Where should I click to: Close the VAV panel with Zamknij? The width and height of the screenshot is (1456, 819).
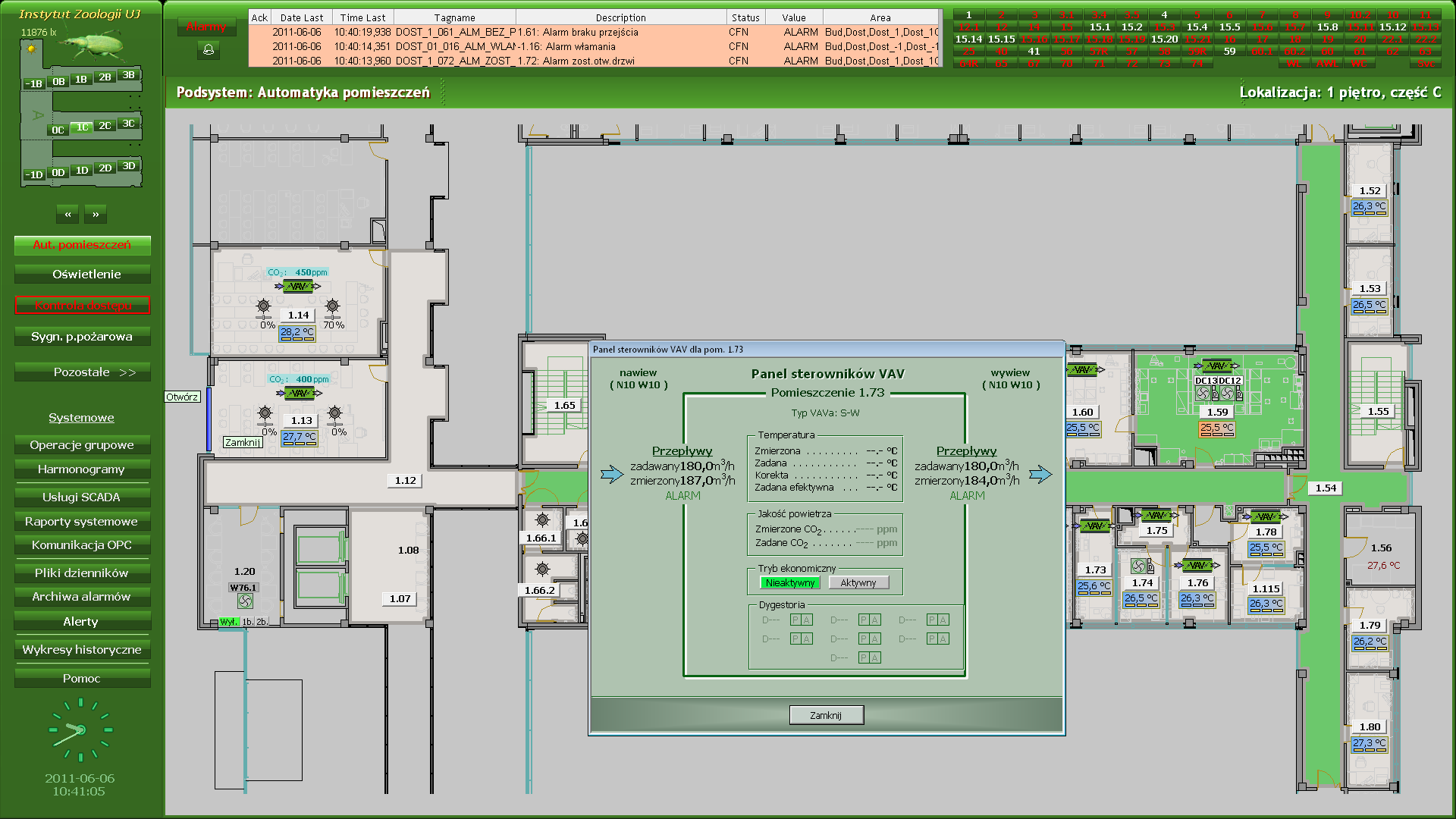[x=826, y=715]
